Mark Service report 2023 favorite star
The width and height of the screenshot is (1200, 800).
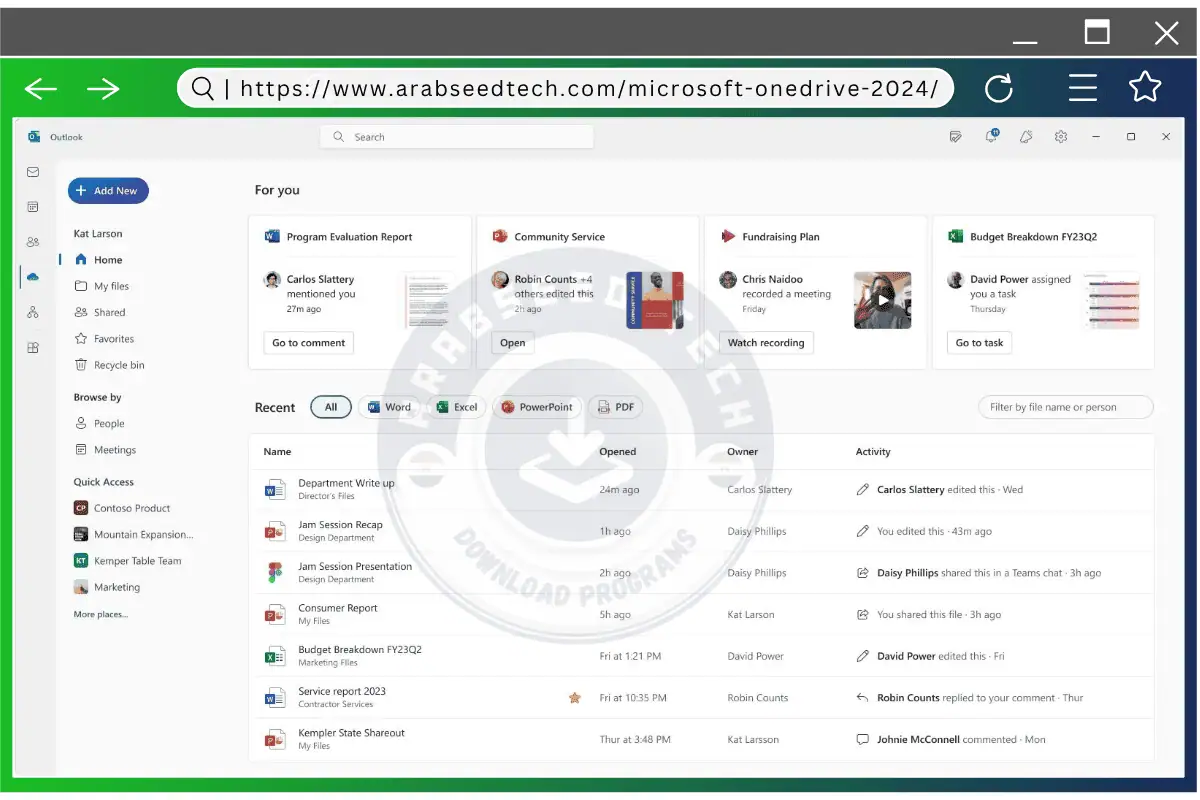[x=575, y=697]
